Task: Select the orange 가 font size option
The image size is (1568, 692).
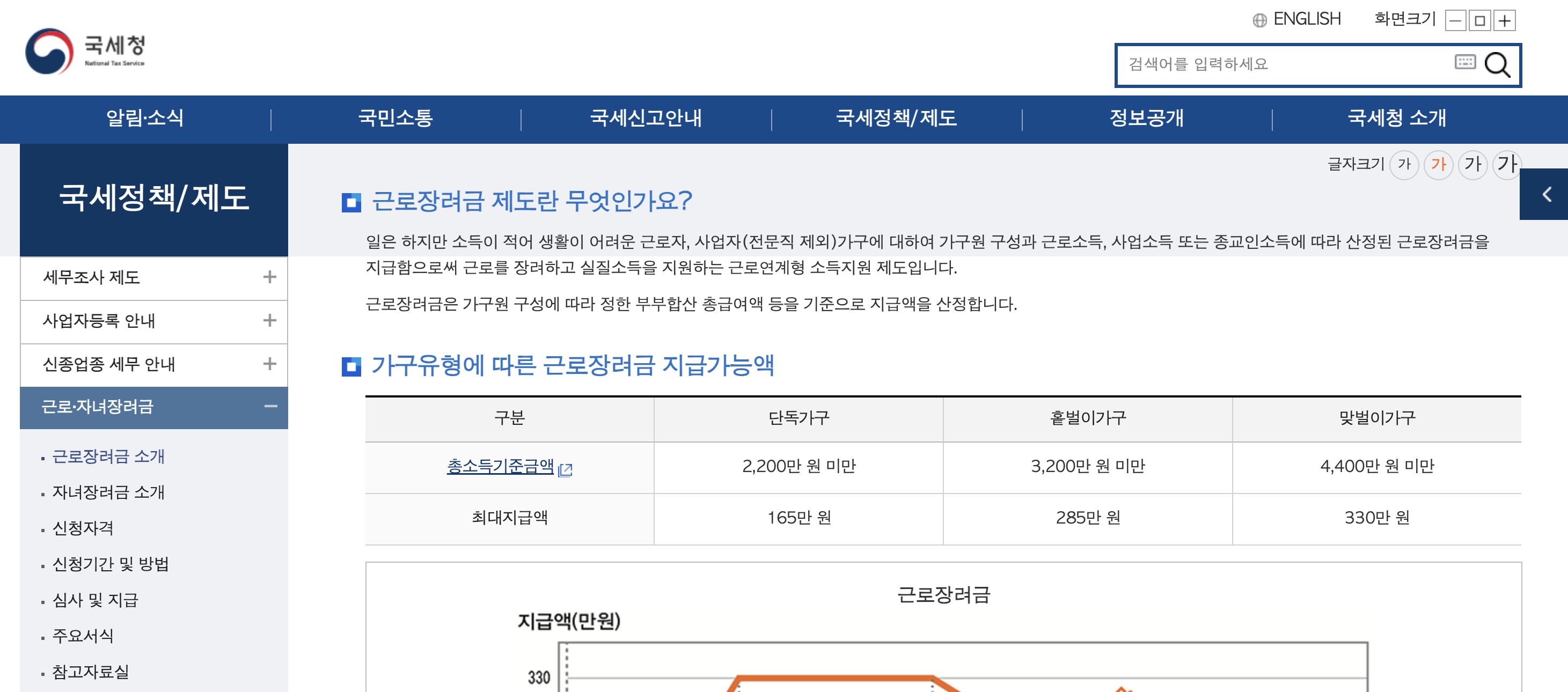Action: click(1438, 164)
